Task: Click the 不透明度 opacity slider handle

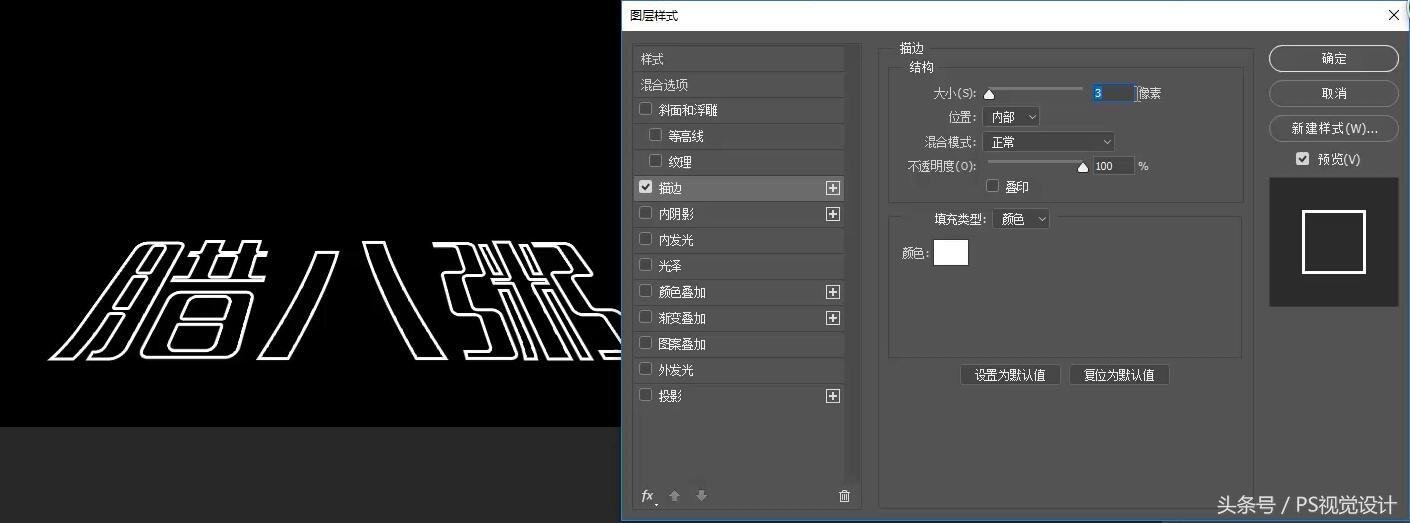Action: tap(1082, 168)
